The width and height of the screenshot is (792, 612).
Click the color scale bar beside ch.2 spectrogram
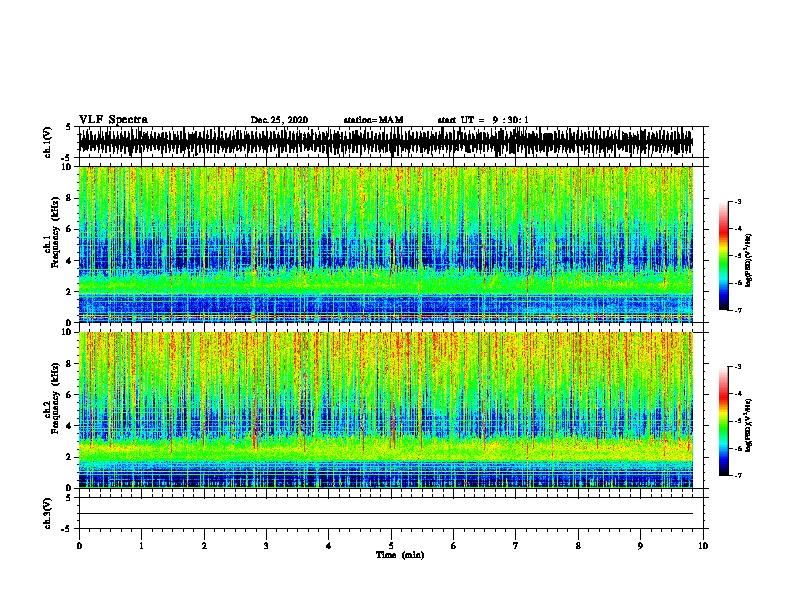(x=723, y=421)
